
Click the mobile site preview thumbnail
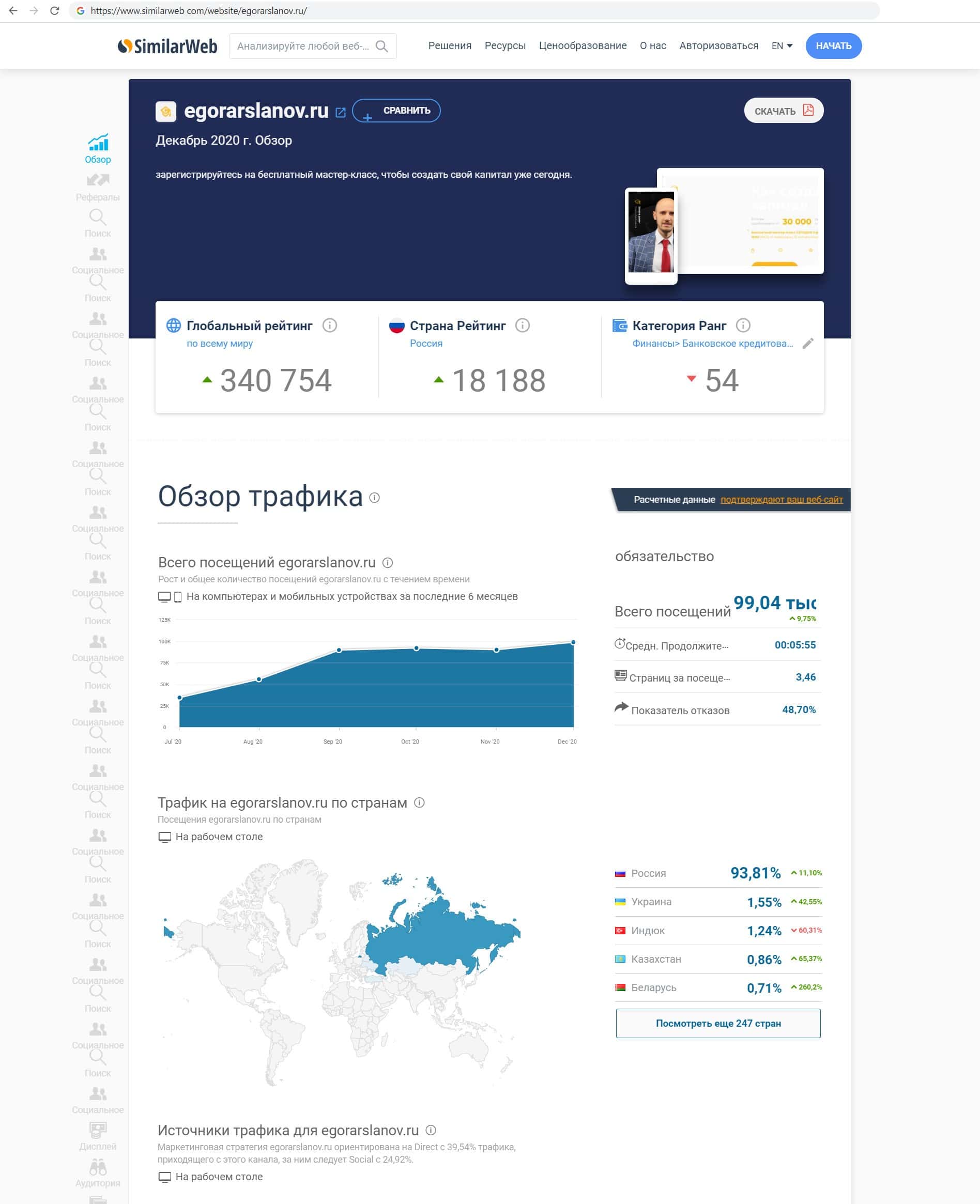pos(651,236)
